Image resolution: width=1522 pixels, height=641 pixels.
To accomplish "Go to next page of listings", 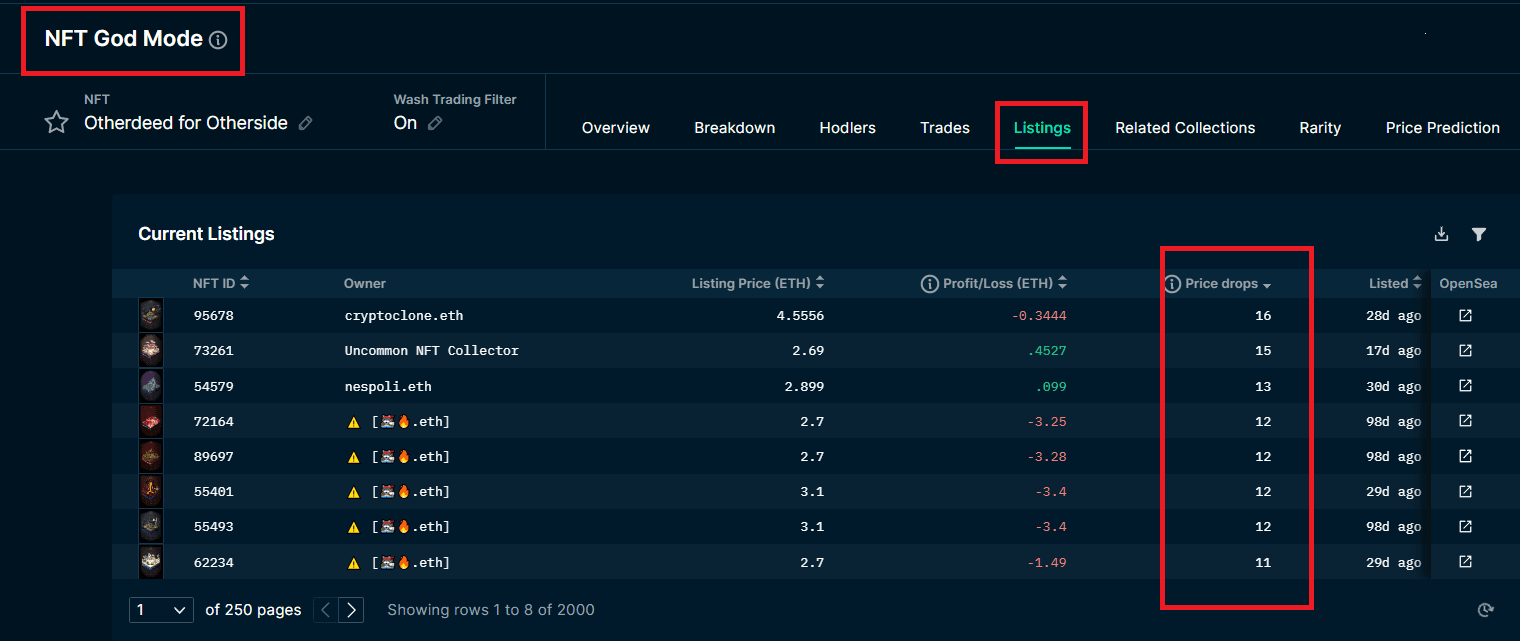I will coord(351,610).
